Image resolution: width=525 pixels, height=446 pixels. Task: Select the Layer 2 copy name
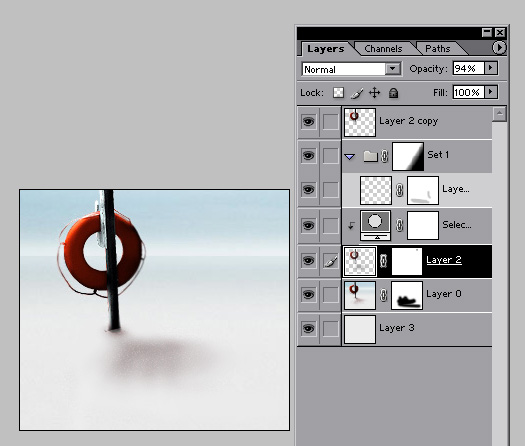[408, 121]
